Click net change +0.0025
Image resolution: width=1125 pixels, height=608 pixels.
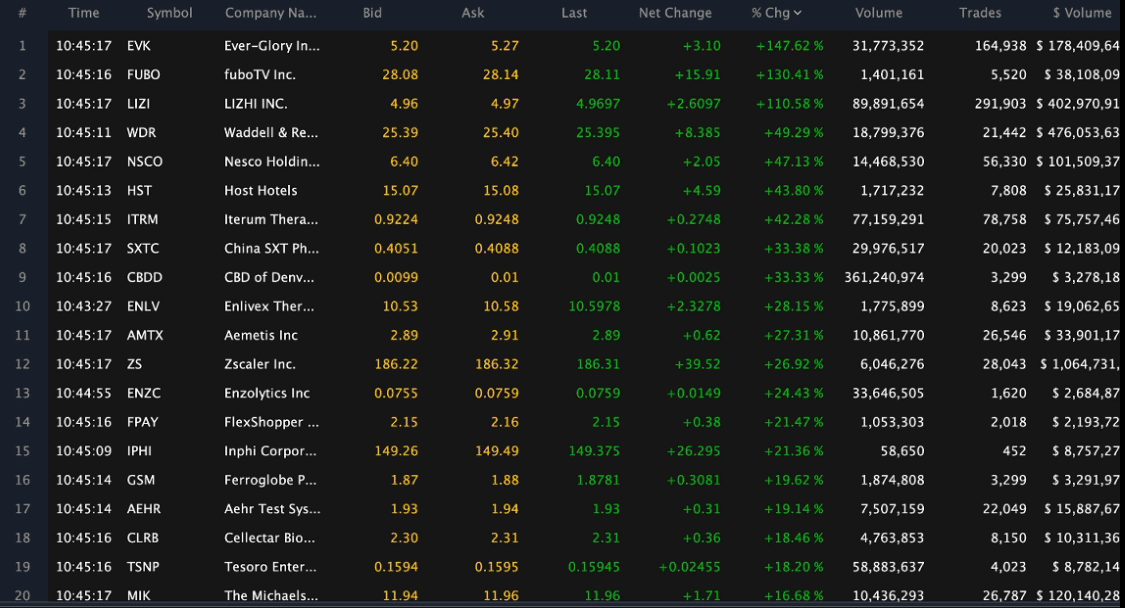point(693,277)
